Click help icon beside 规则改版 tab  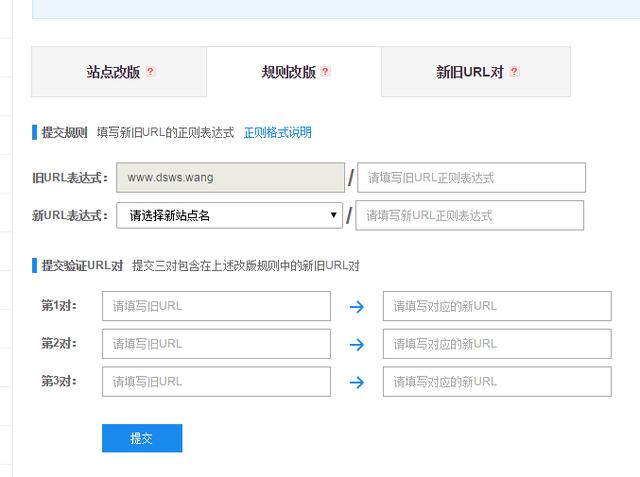(325, 72)
